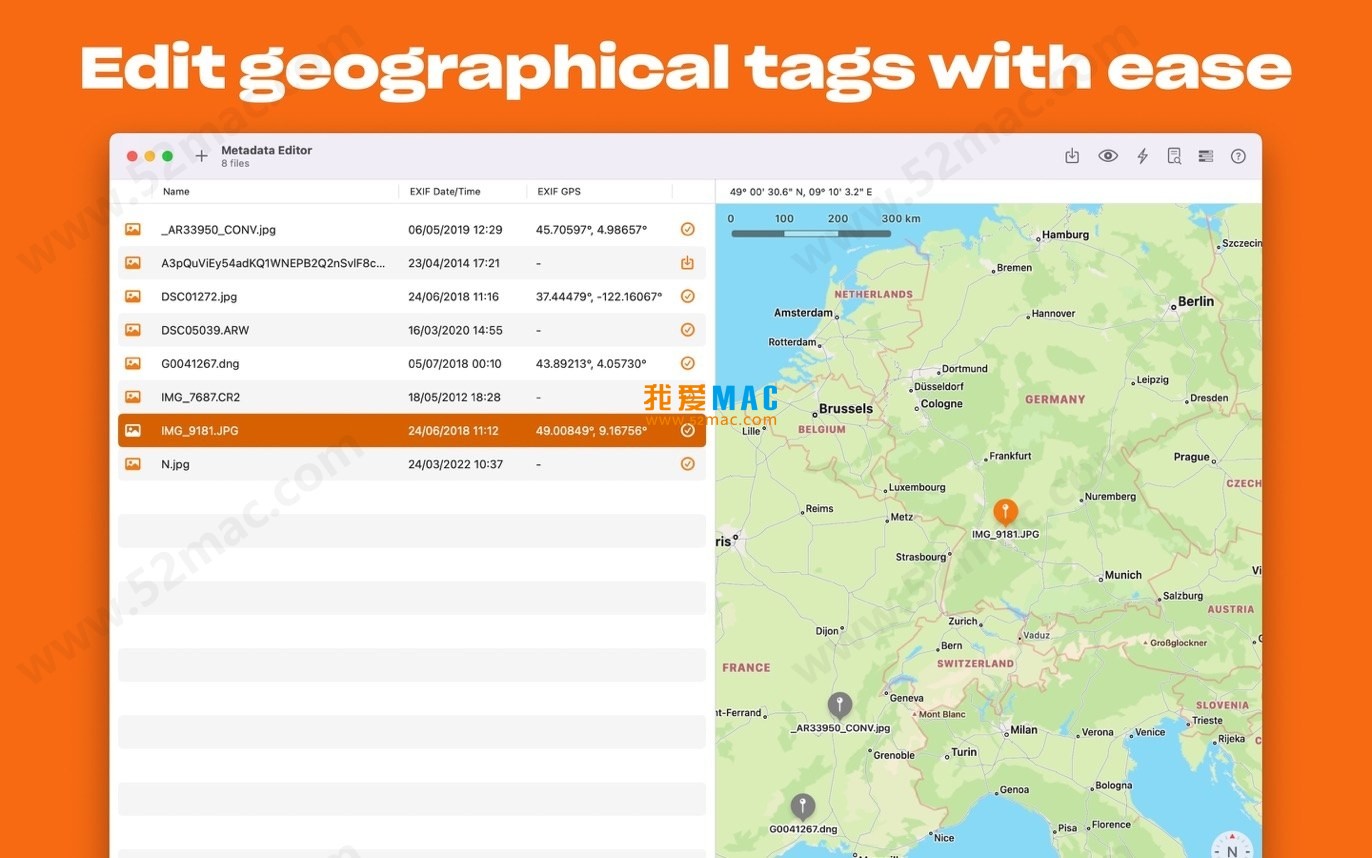Open help with the question mark icon
Image resolution: width=1372 pixels, height=858 pixels.
pyautogui.click(x=1238, y=156)
